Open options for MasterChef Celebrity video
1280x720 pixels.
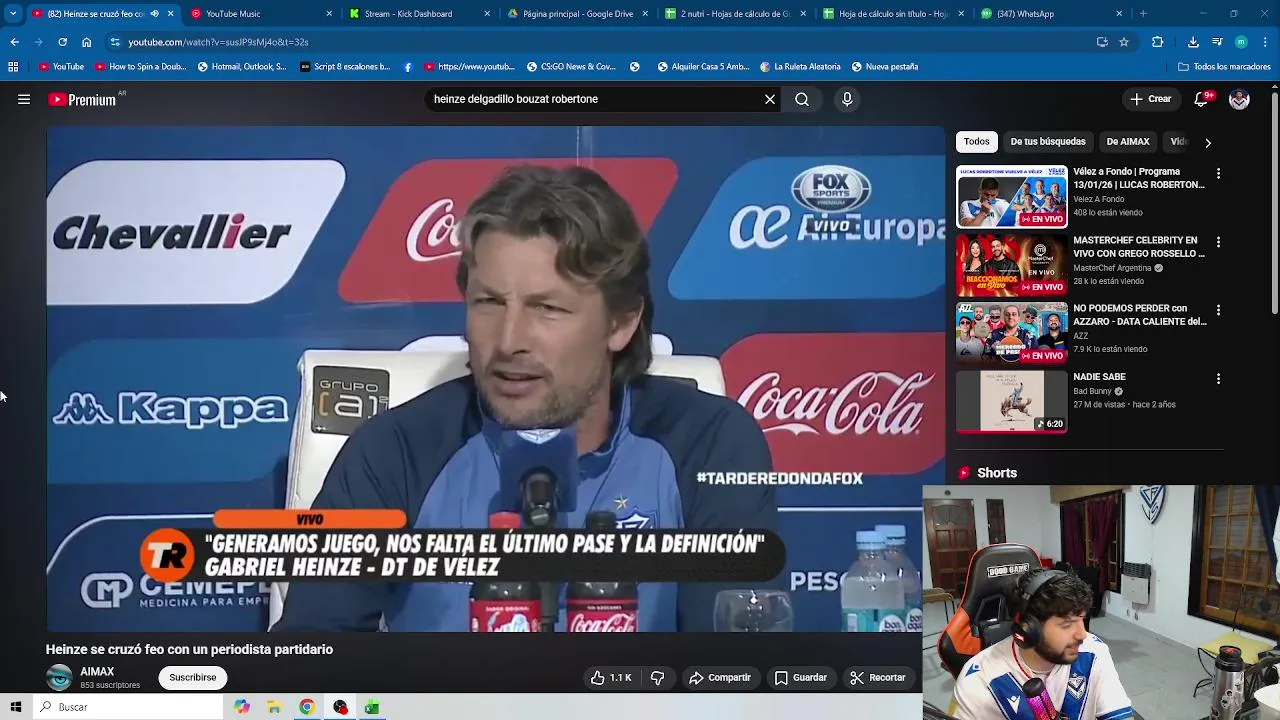coord(1218,242)
